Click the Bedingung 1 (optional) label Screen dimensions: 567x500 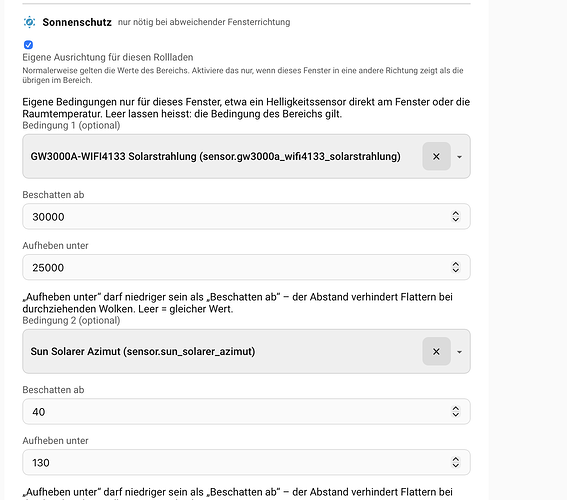[71, 125]
